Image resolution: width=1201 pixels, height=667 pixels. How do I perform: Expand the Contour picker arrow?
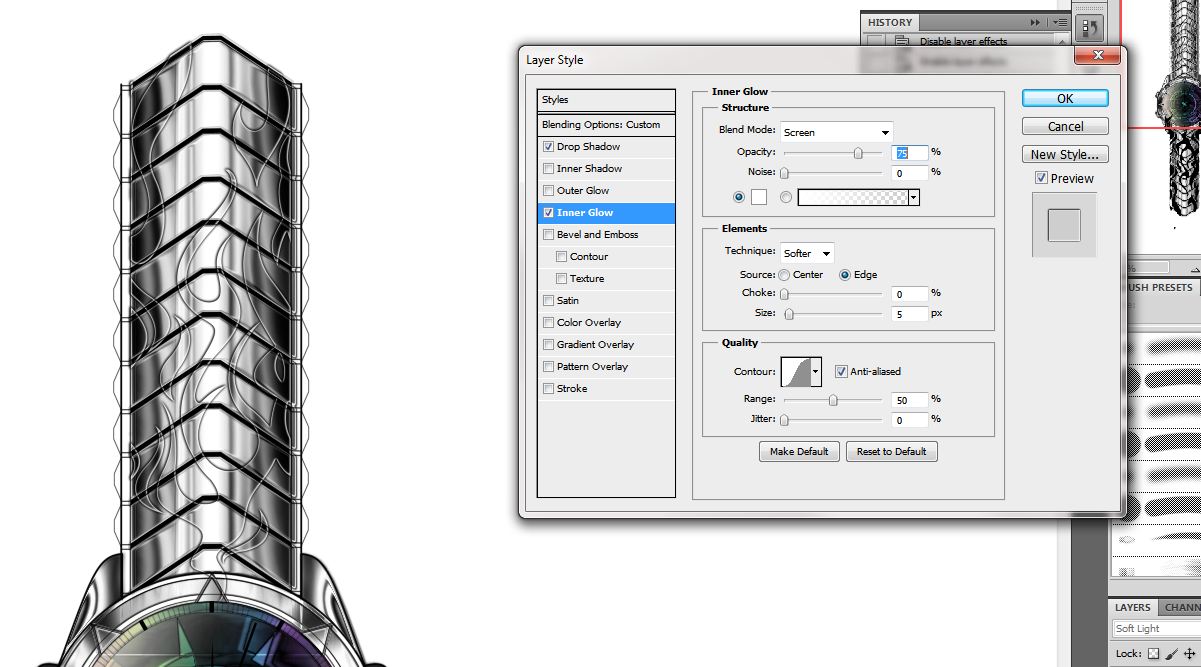[816, 372]
